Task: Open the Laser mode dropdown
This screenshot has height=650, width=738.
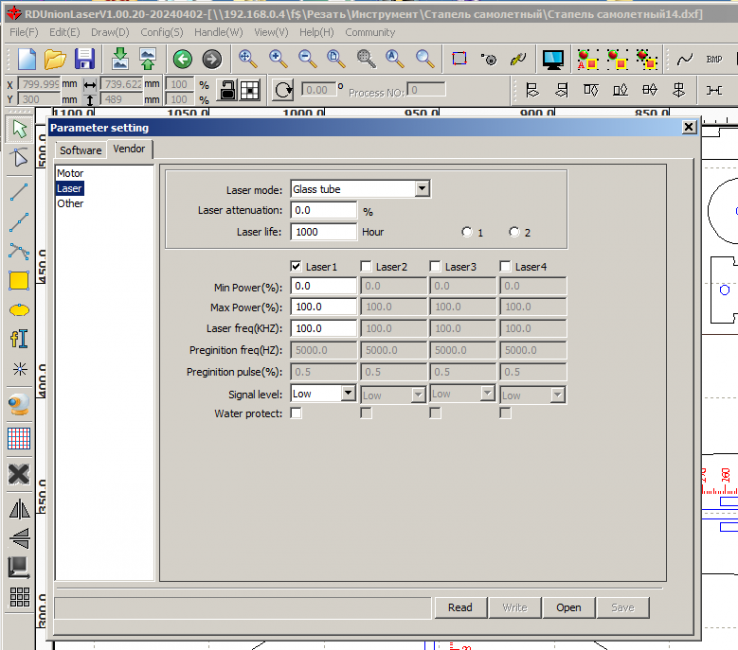Action: 422,189
